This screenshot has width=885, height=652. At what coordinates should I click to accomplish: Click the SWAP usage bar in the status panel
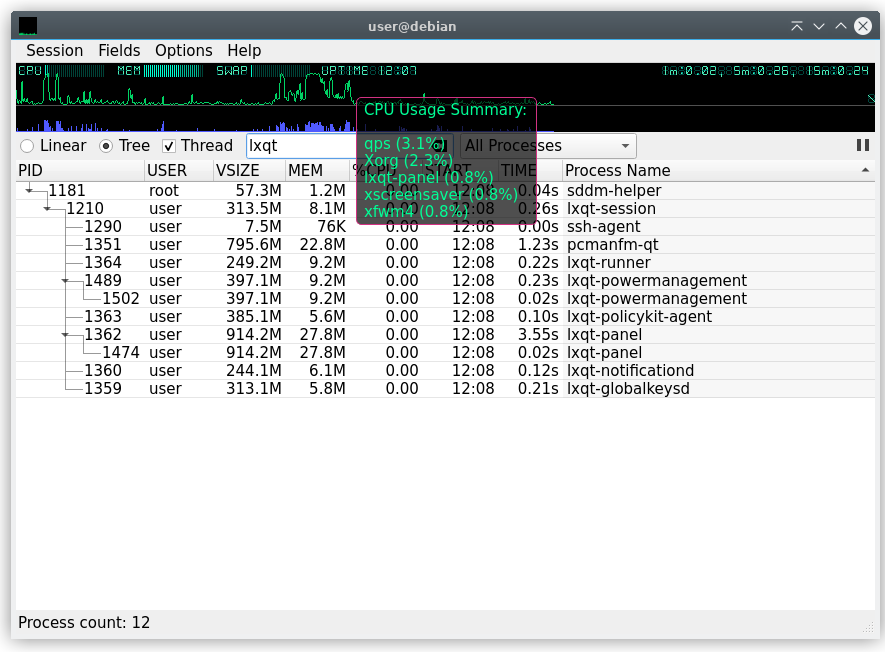(x=280, y=71)
